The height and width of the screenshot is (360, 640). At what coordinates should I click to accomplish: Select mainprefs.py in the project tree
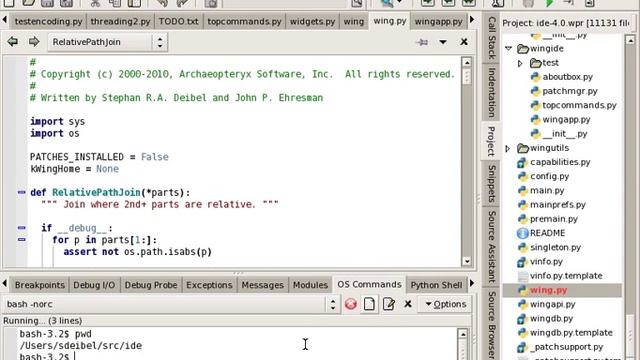pos(558,204)
